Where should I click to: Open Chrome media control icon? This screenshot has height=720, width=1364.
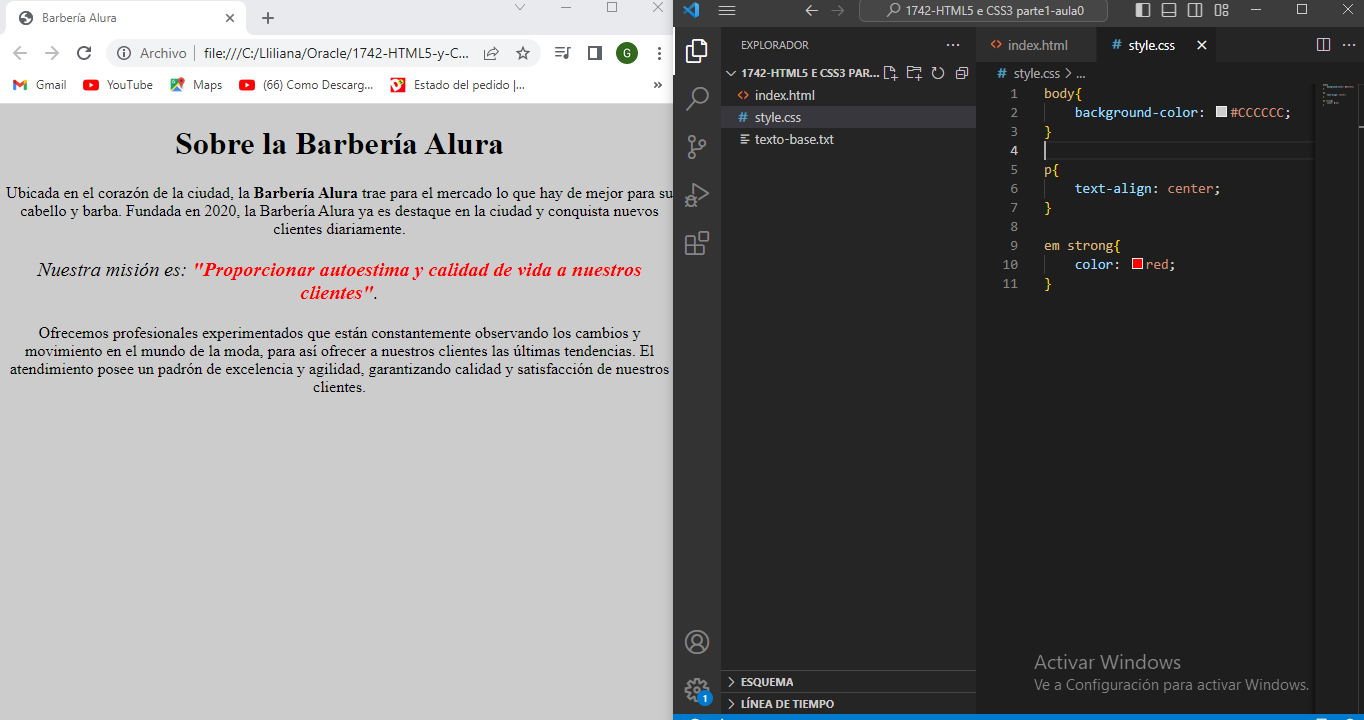(x=563, y=53)
